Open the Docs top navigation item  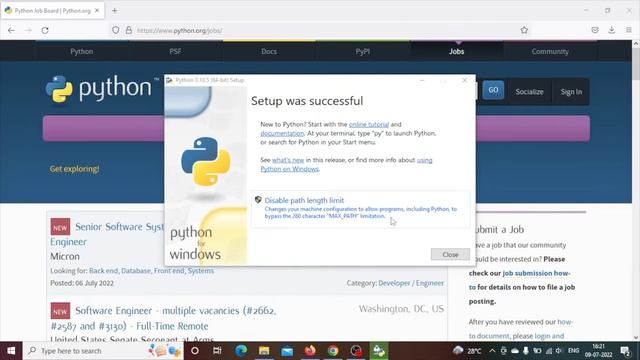tap(269, 51)
